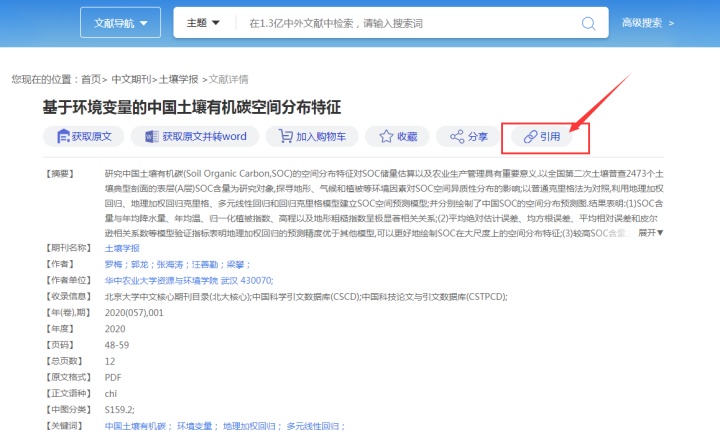Open journal link 土壤学报 in details

click(x=122, y=248)
